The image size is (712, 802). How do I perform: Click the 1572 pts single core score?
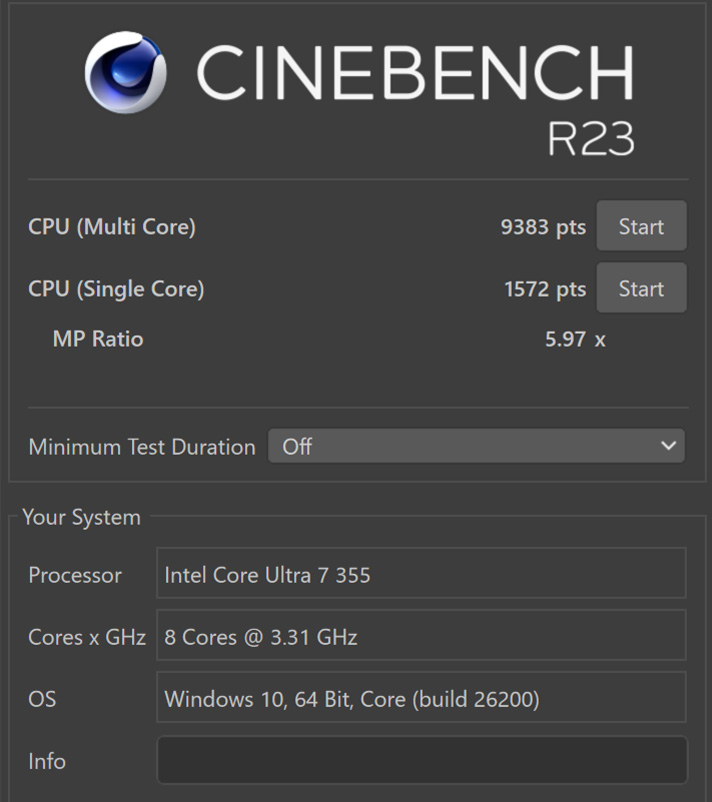click(x=545, y=289)
